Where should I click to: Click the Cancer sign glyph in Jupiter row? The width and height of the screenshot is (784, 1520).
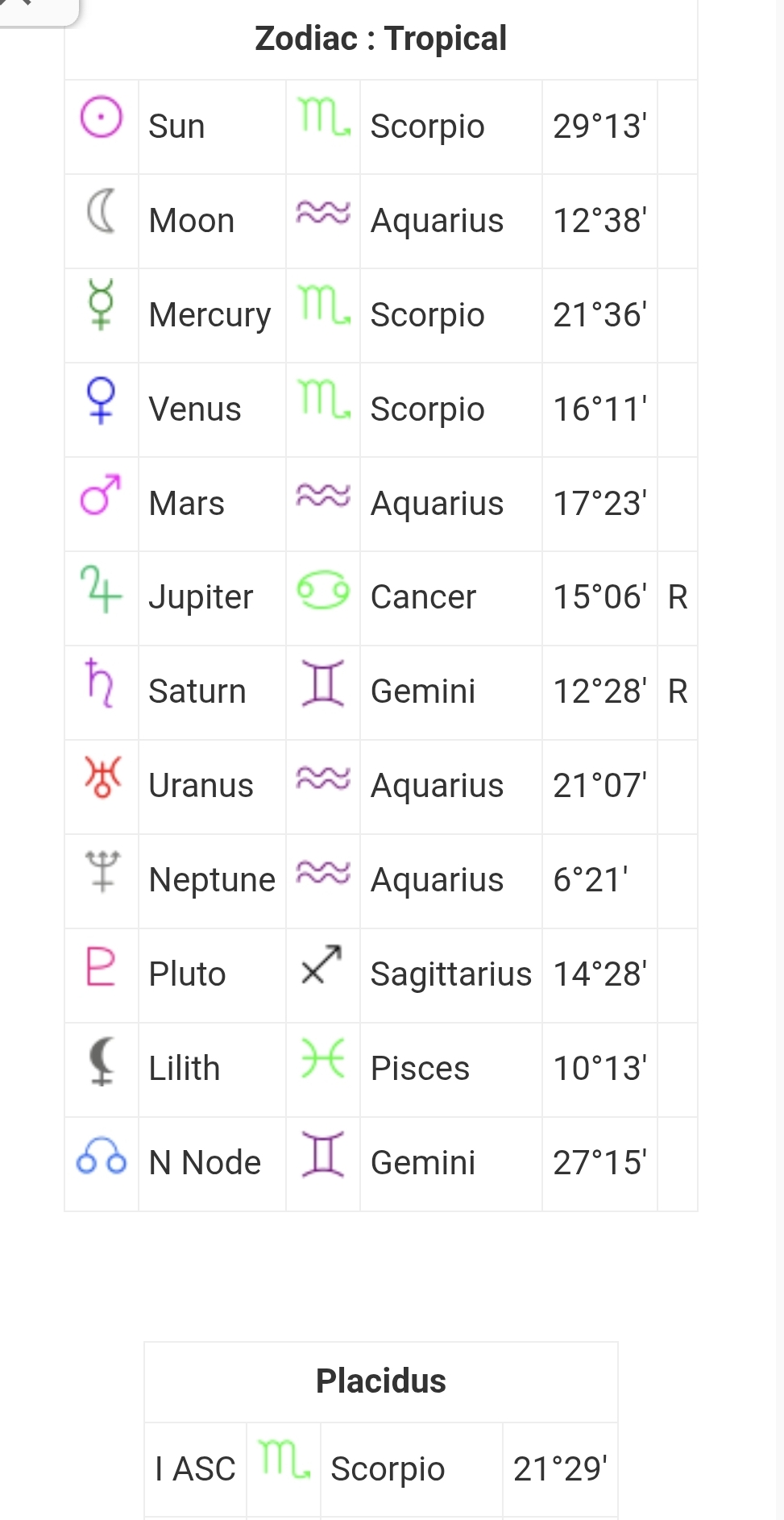click(x=323, y=591)
